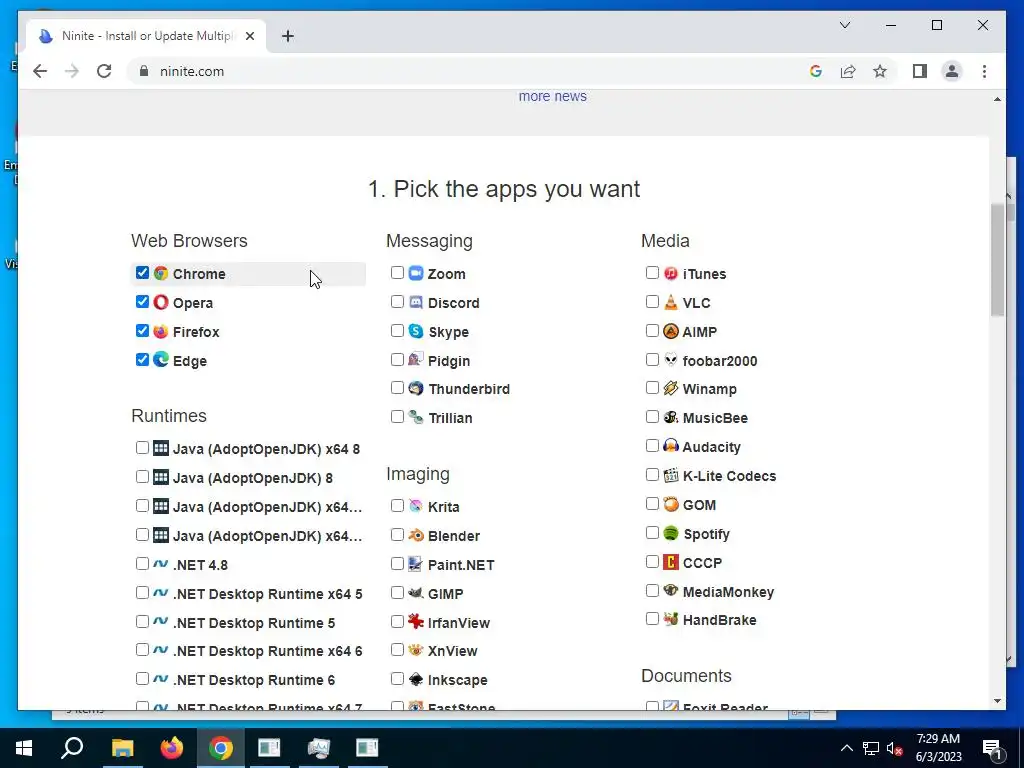1024x768 pixels.
Task: Open taskbar search magnifier
Action: click(72, 748)
